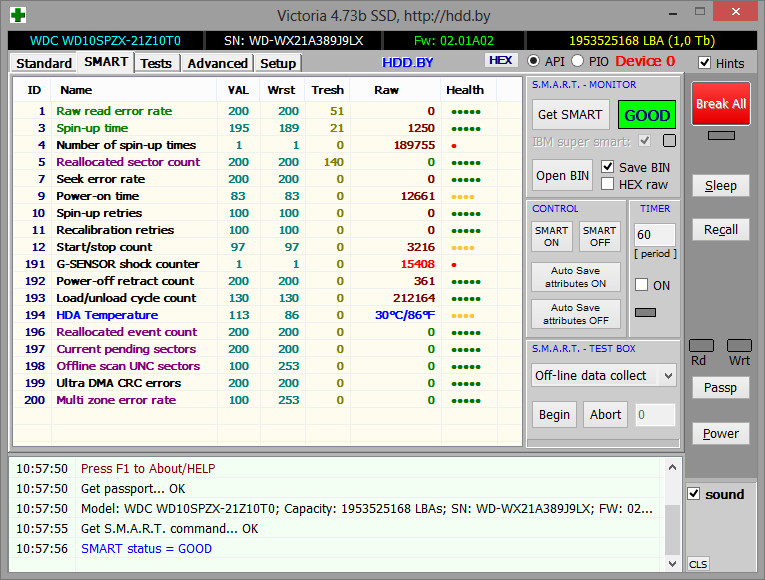Open the HDD.BY link

tap(407, 63)
